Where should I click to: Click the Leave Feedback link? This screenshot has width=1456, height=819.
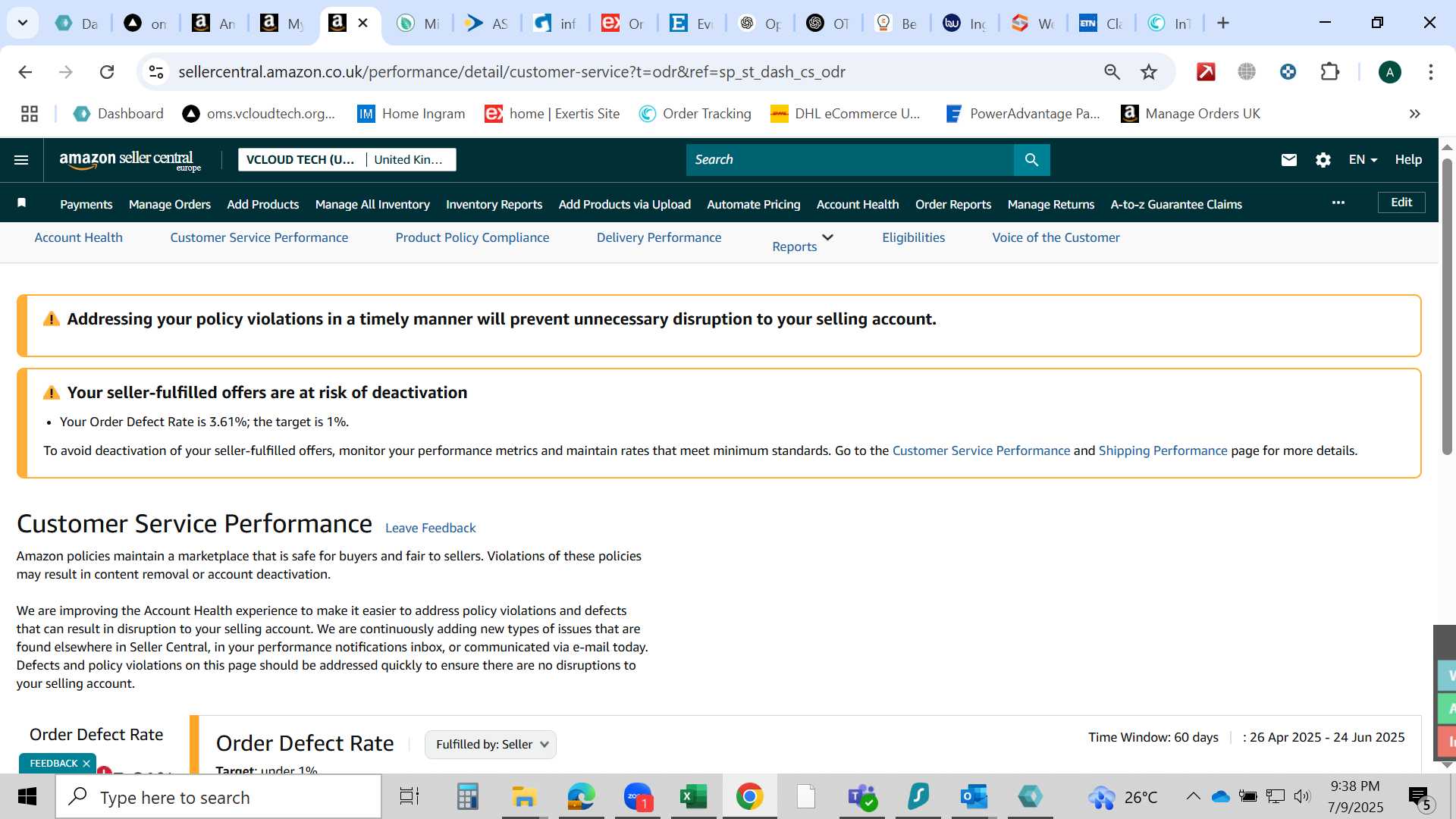click(x=431, y=528)
